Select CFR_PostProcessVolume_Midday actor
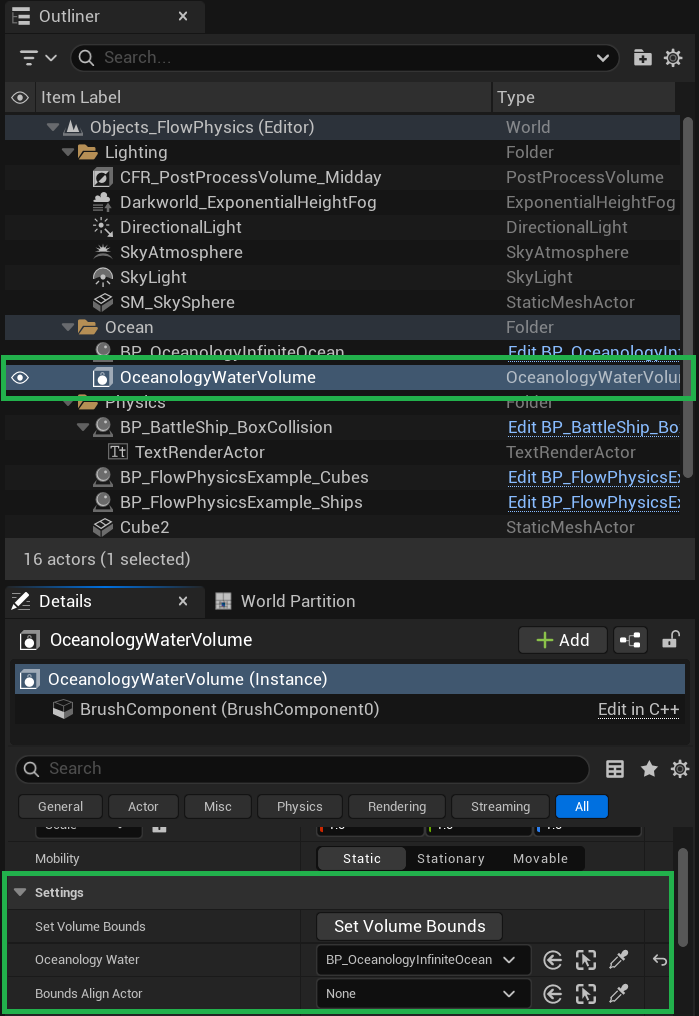 (x=250, y=177)
